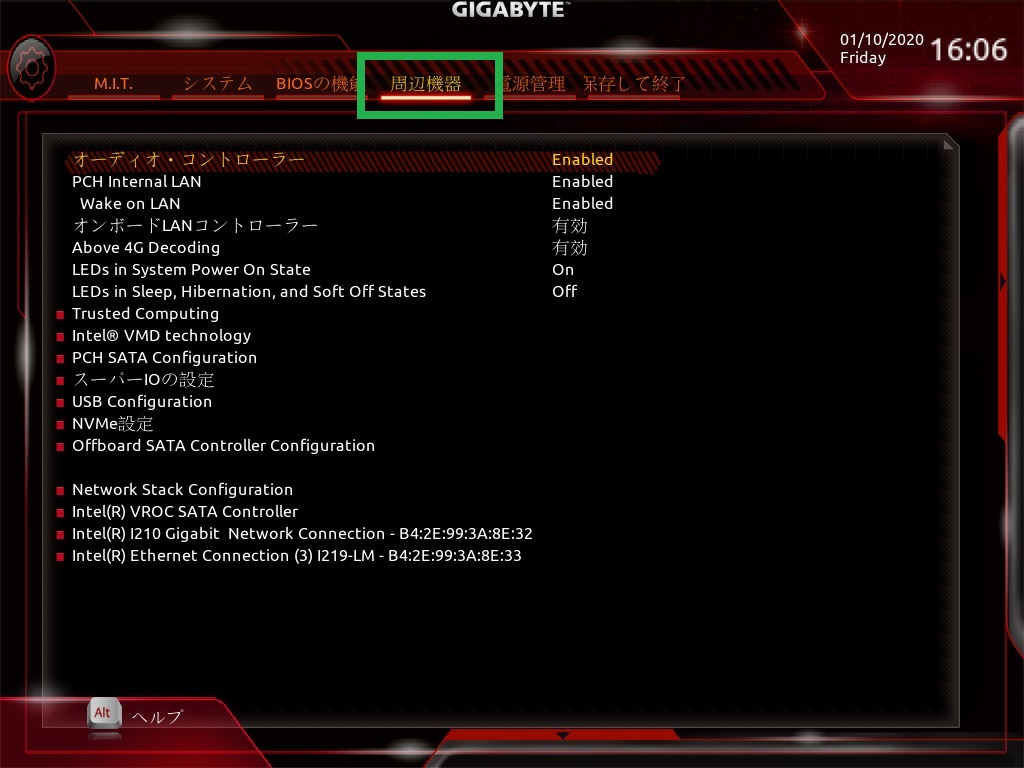Click the gear settings icon

(31, 68)
